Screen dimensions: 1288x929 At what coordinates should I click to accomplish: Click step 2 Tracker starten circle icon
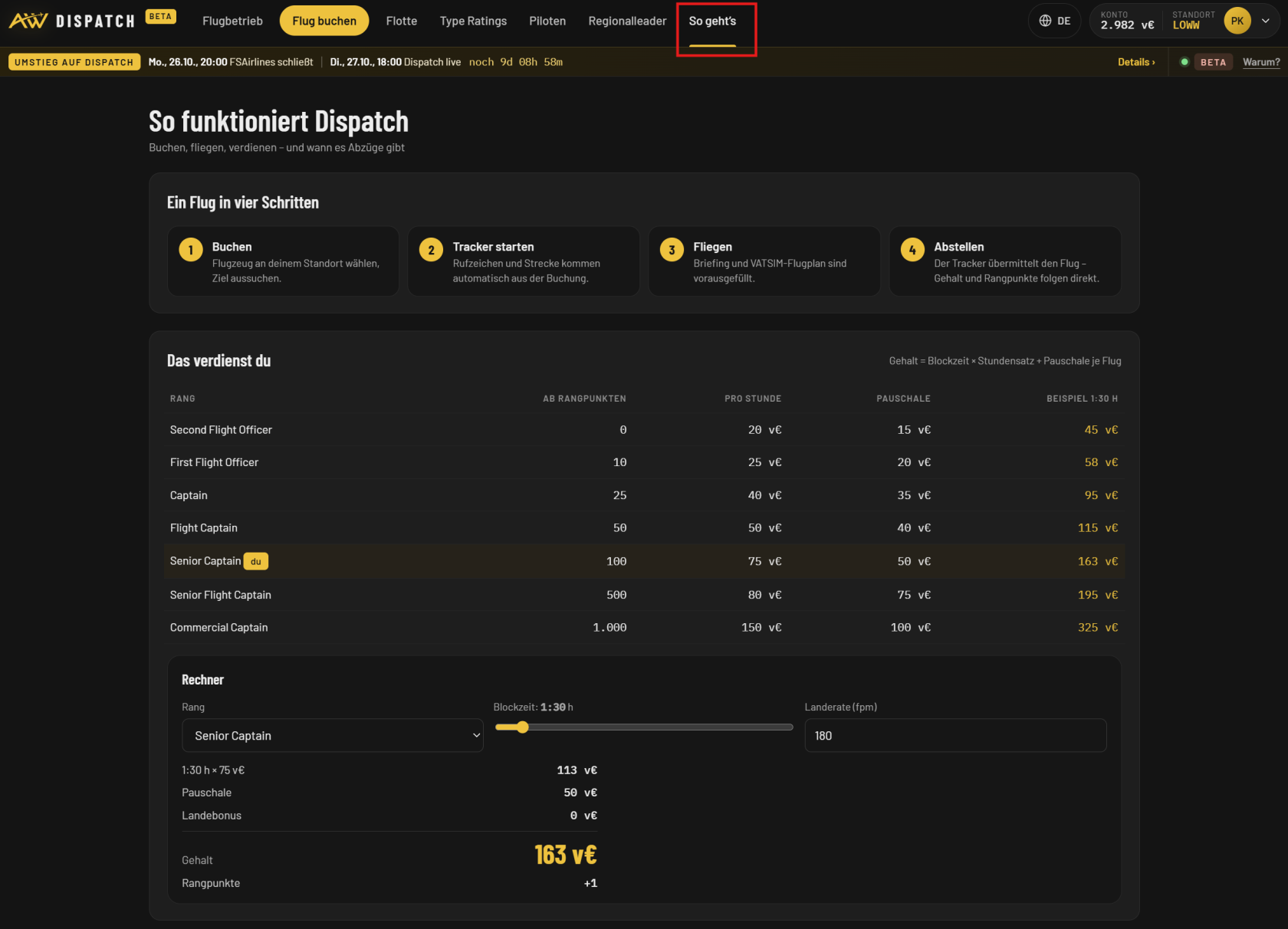(432, 250)
